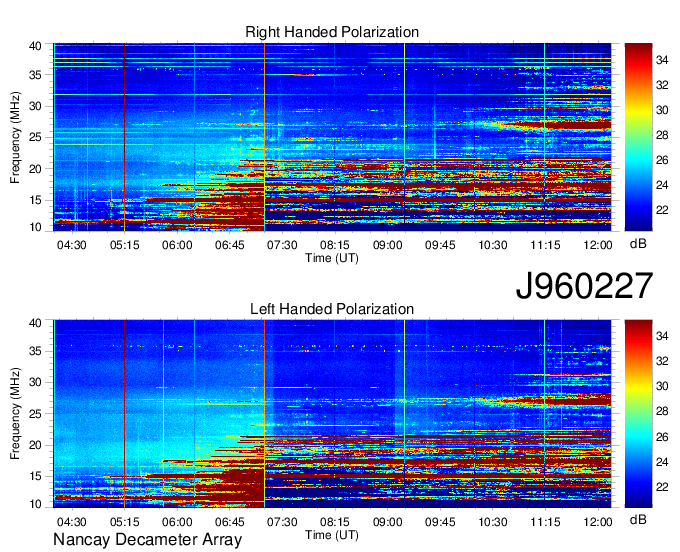Click the upper plot's 11:15 time tick
The image size is (680, 552).
[546, 245]
